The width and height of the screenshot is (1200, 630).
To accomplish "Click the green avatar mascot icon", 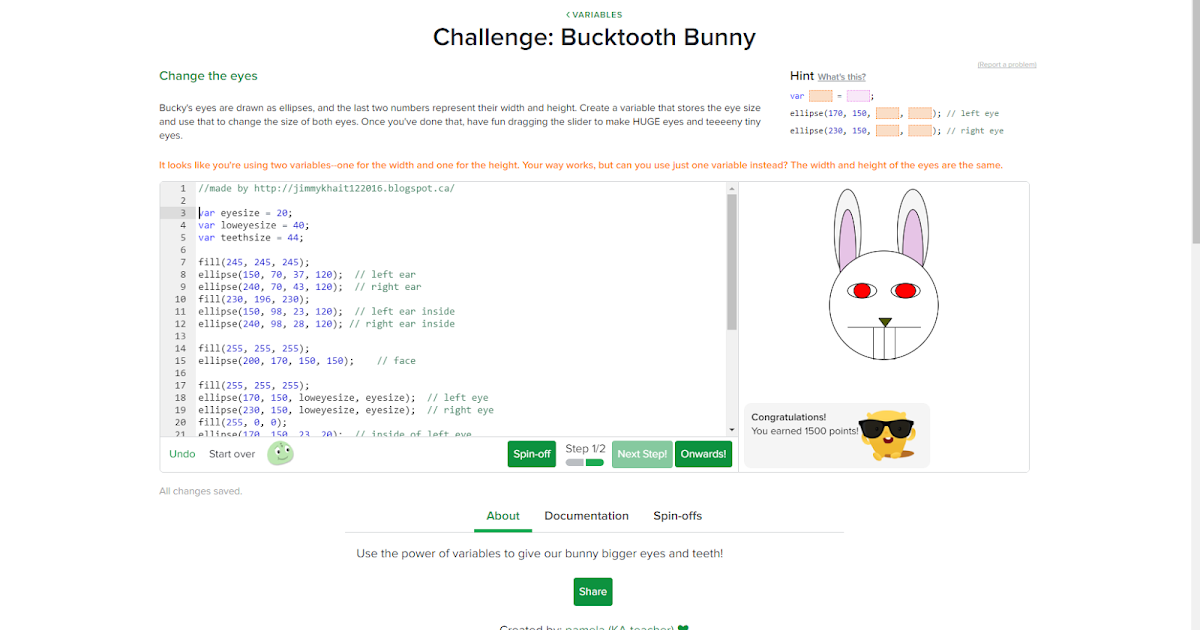I will [280, 453].
